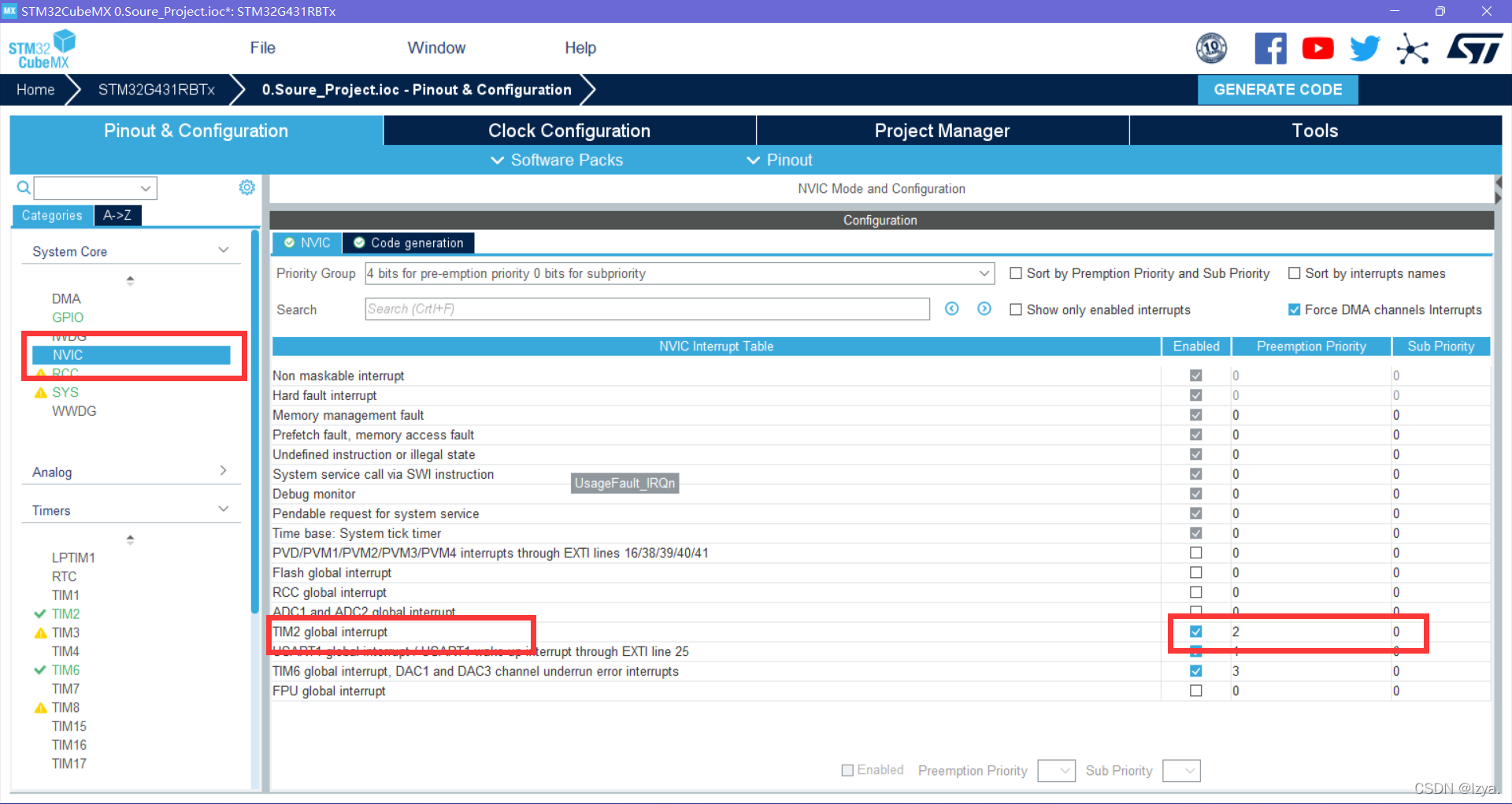The image size is (1512, 804).
Task: Open the bottom Sub Priority dropdown
Action: 1181,770
